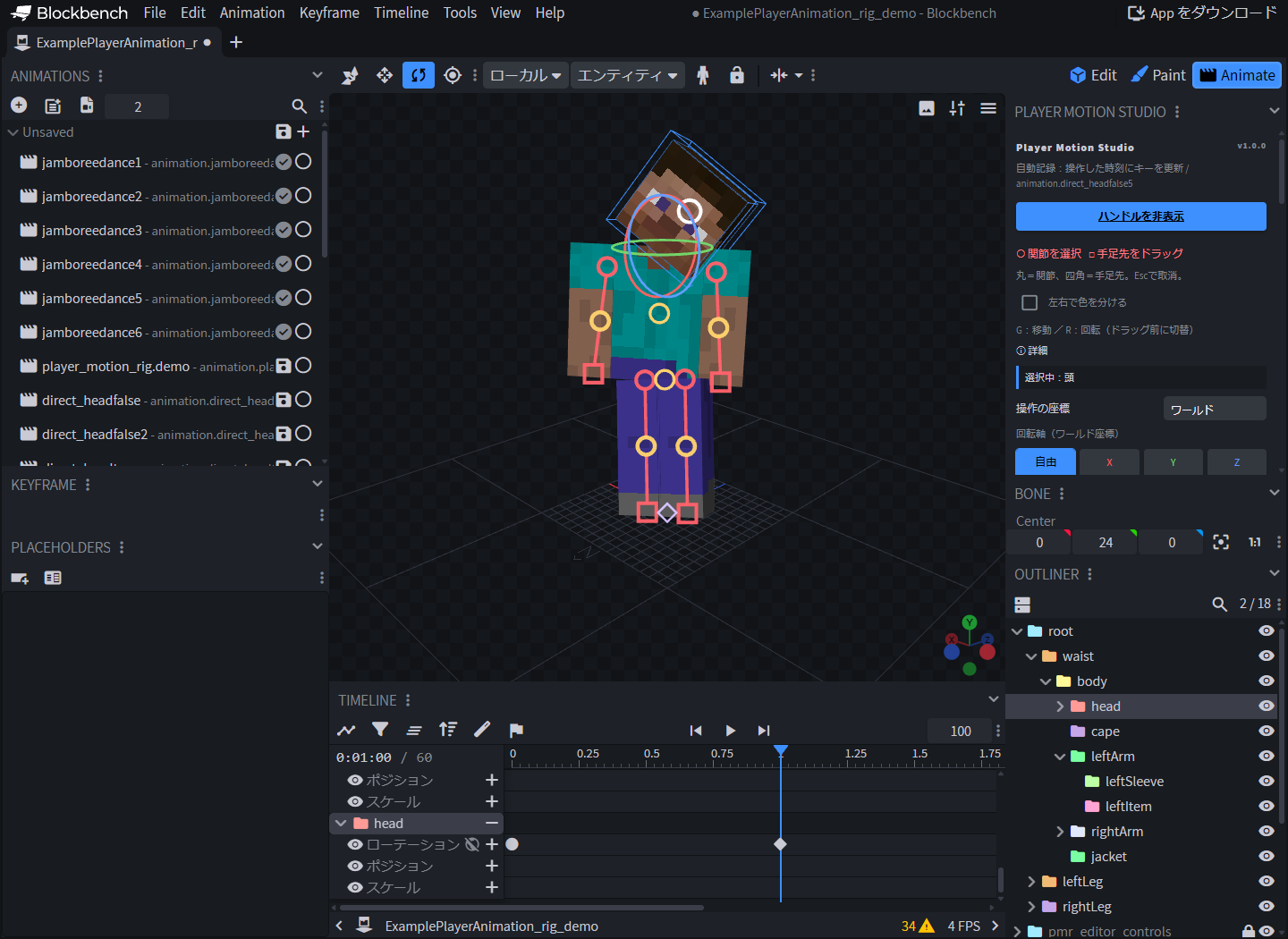Activate the Rotate tool

[x=419, y=75]
